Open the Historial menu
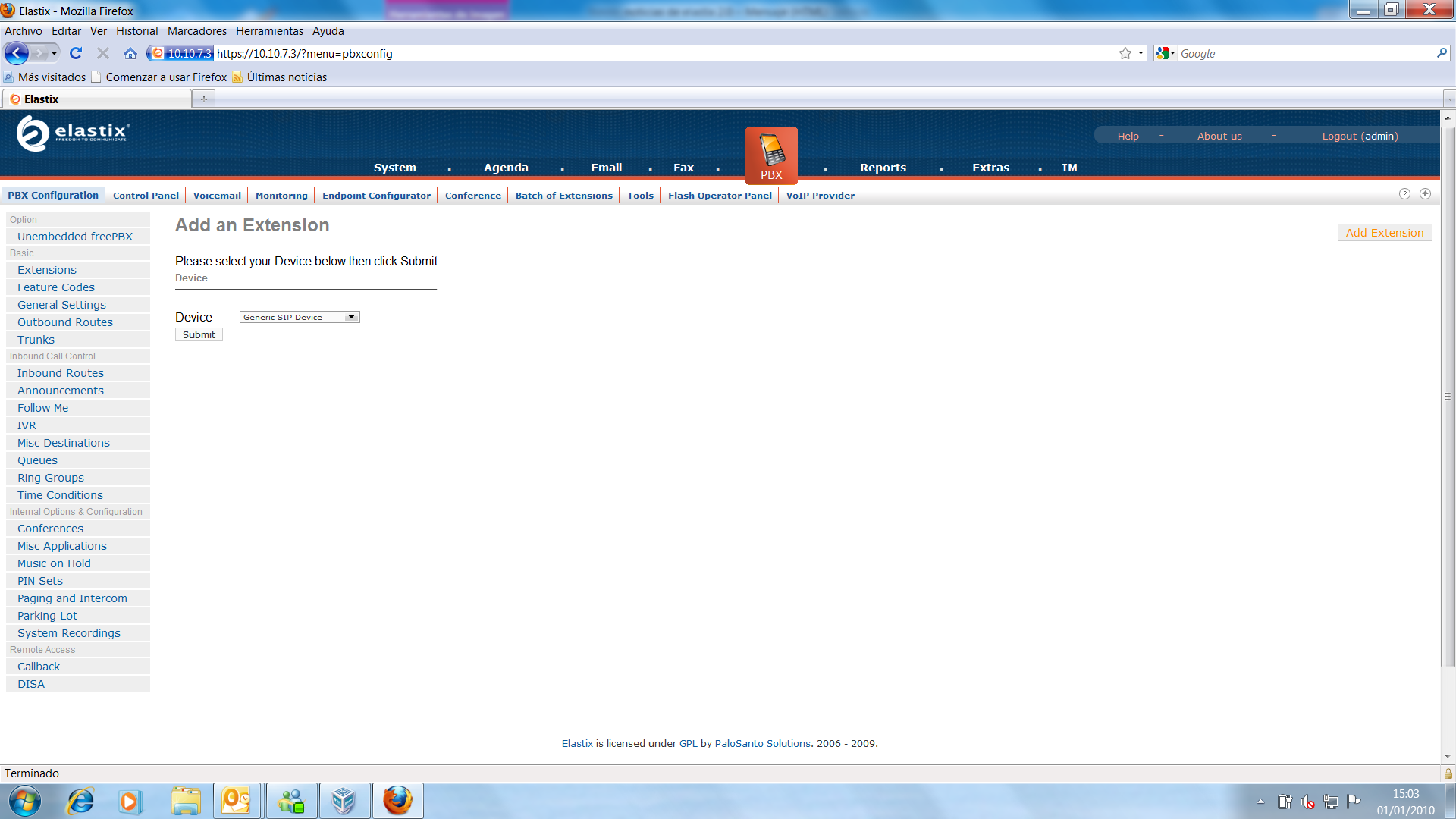 (136, 31)
